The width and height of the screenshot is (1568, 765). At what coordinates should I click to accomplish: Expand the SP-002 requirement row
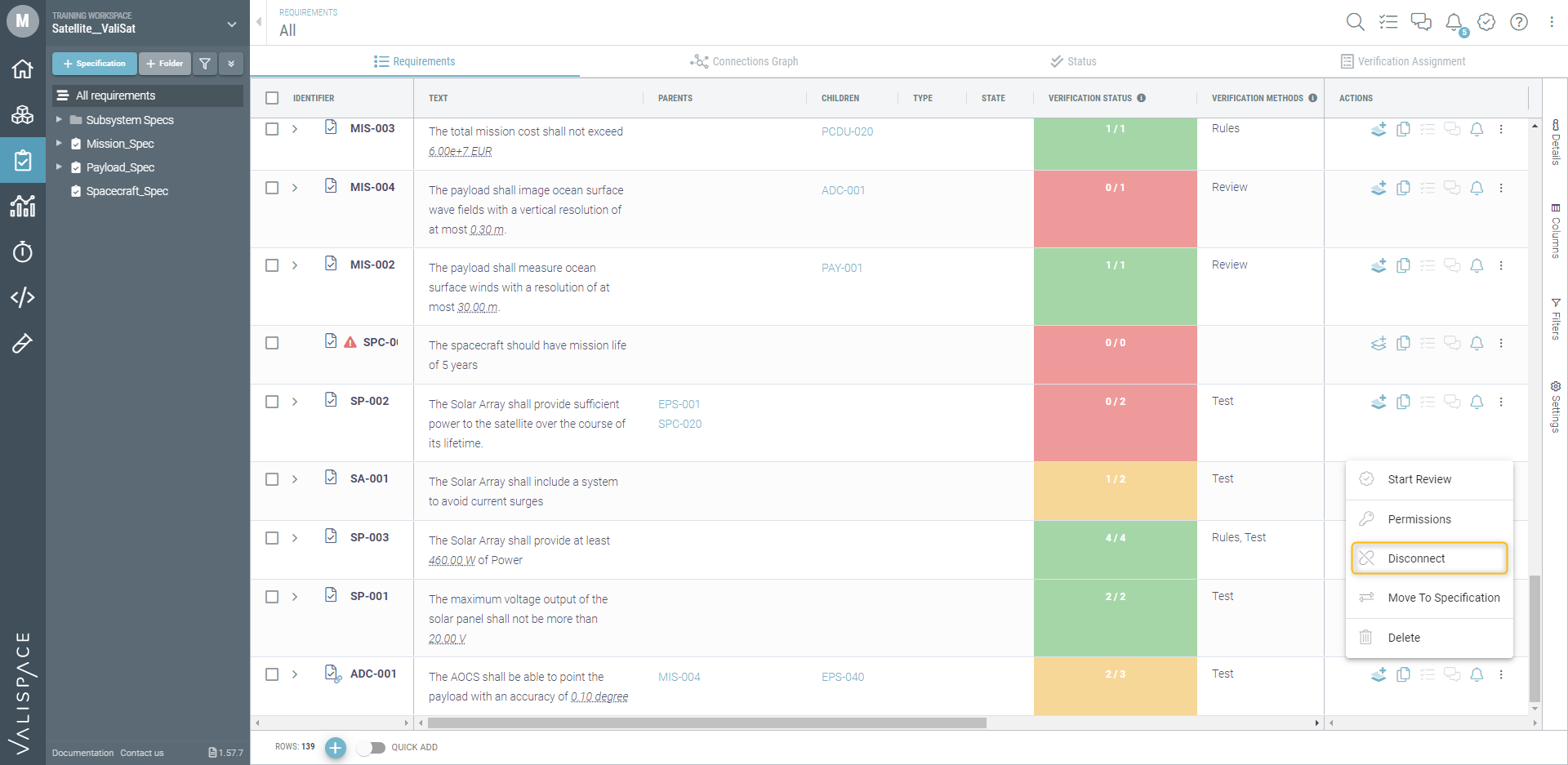pos(295,402)
